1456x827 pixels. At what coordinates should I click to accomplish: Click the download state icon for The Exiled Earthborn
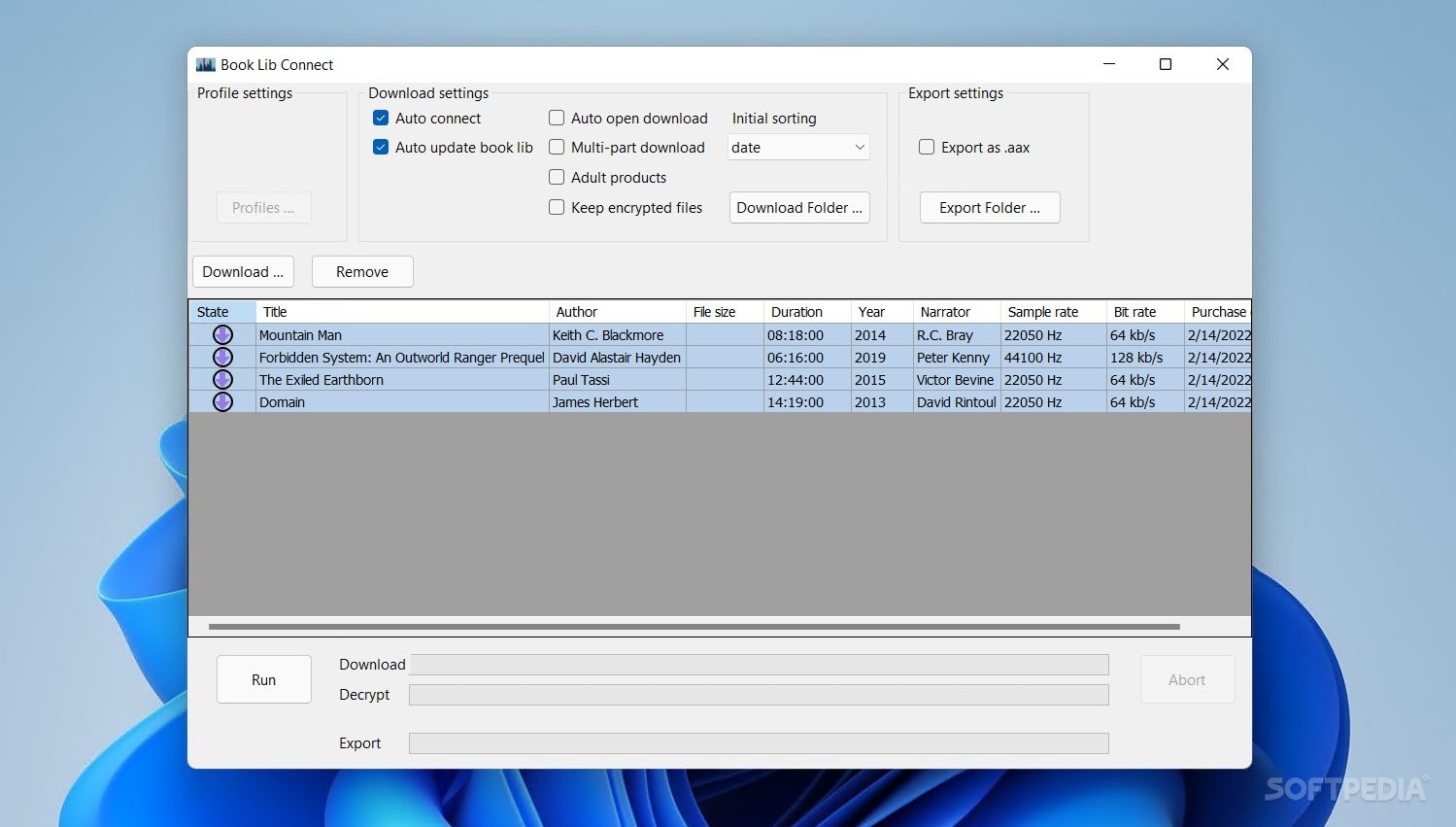pos(222,380)
